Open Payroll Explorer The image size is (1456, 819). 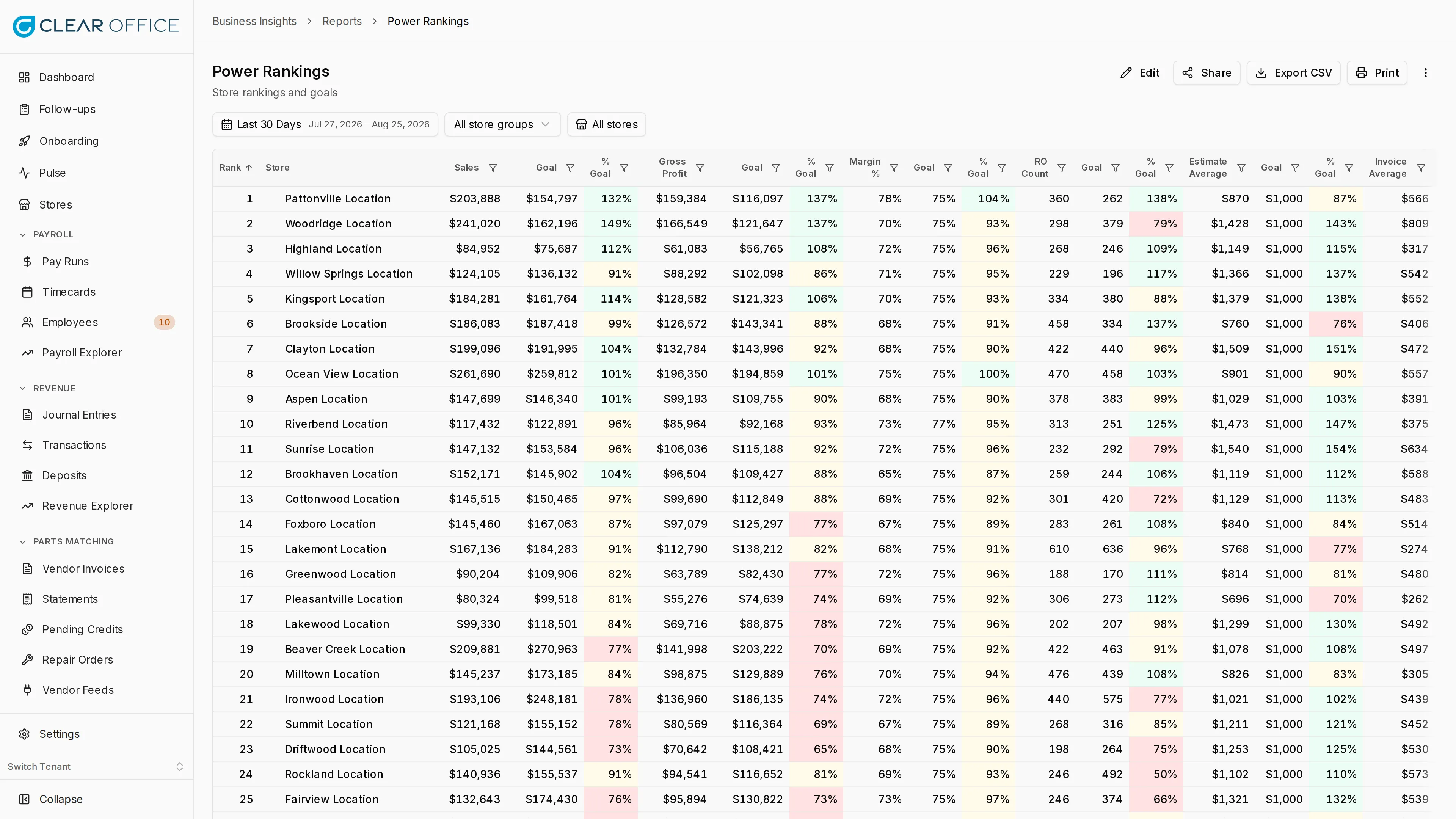coord(97,353)
